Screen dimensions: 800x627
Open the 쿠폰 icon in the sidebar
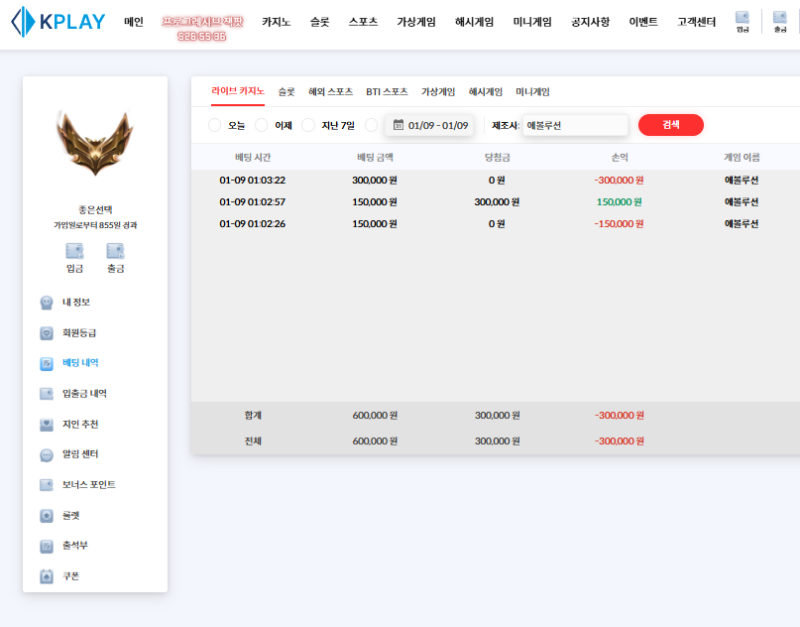click(46, 577)
